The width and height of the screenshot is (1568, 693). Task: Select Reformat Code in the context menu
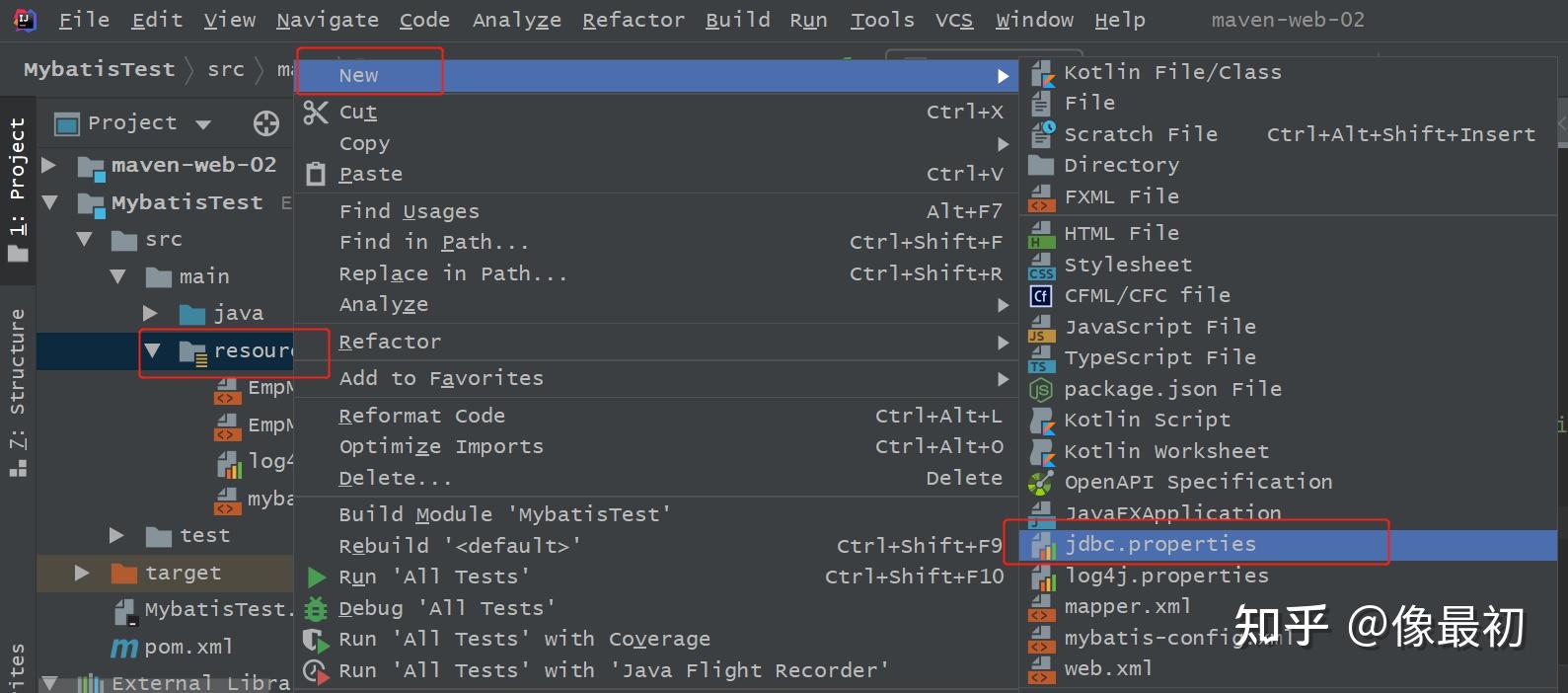tap(421, 416)
